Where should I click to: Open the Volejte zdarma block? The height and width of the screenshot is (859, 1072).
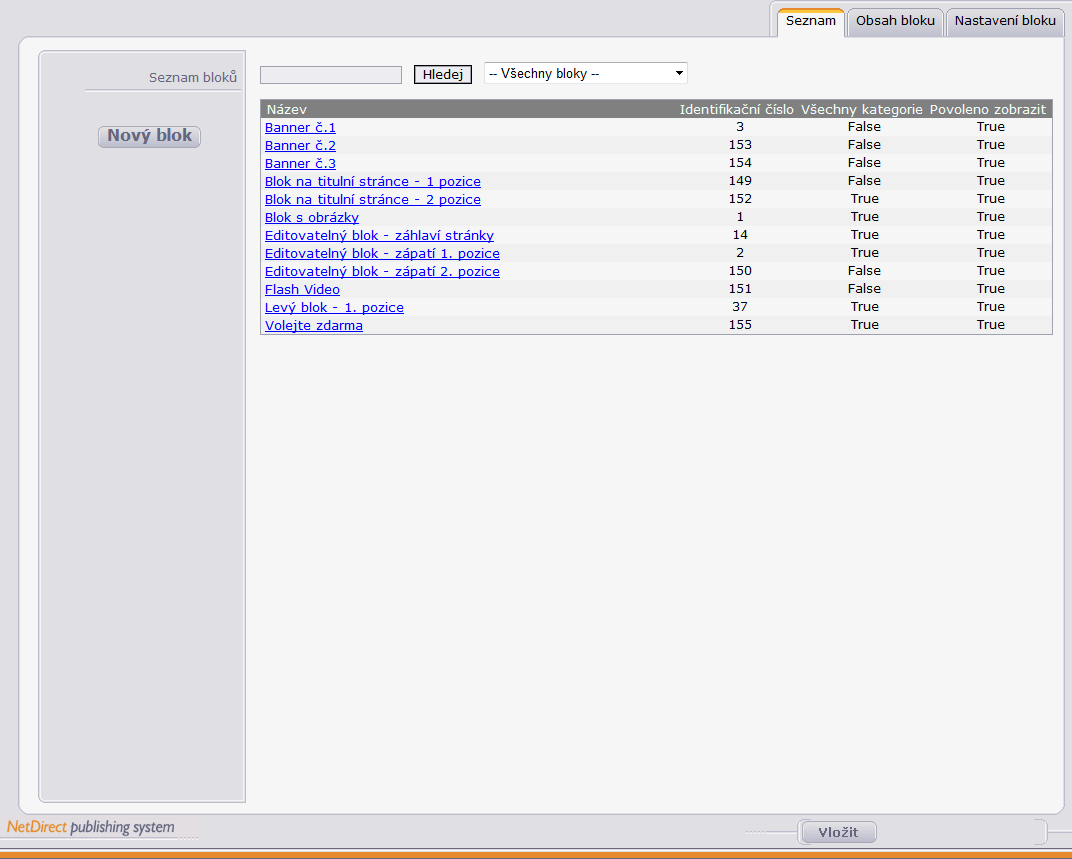coord(314,326)
